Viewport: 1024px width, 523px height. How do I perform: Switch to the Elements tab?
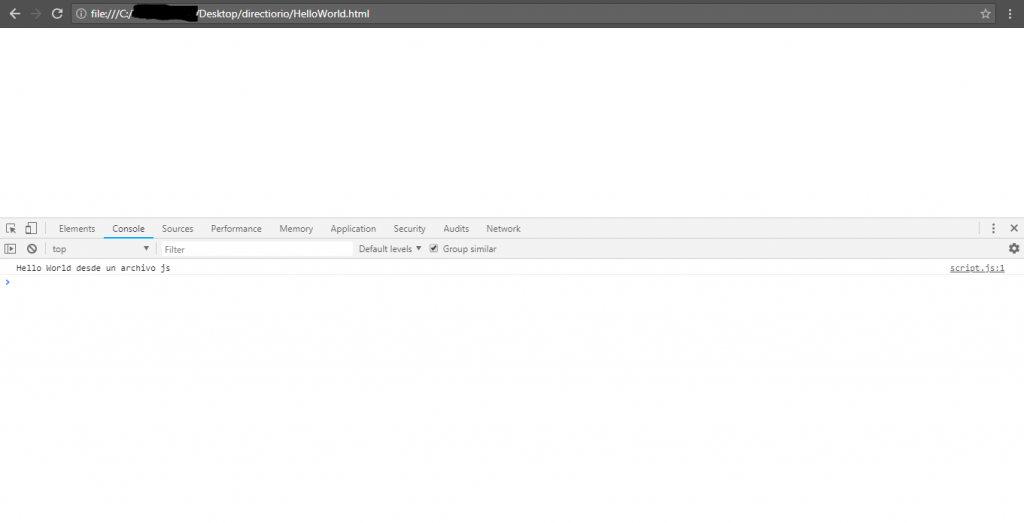(x=77, y=229)
